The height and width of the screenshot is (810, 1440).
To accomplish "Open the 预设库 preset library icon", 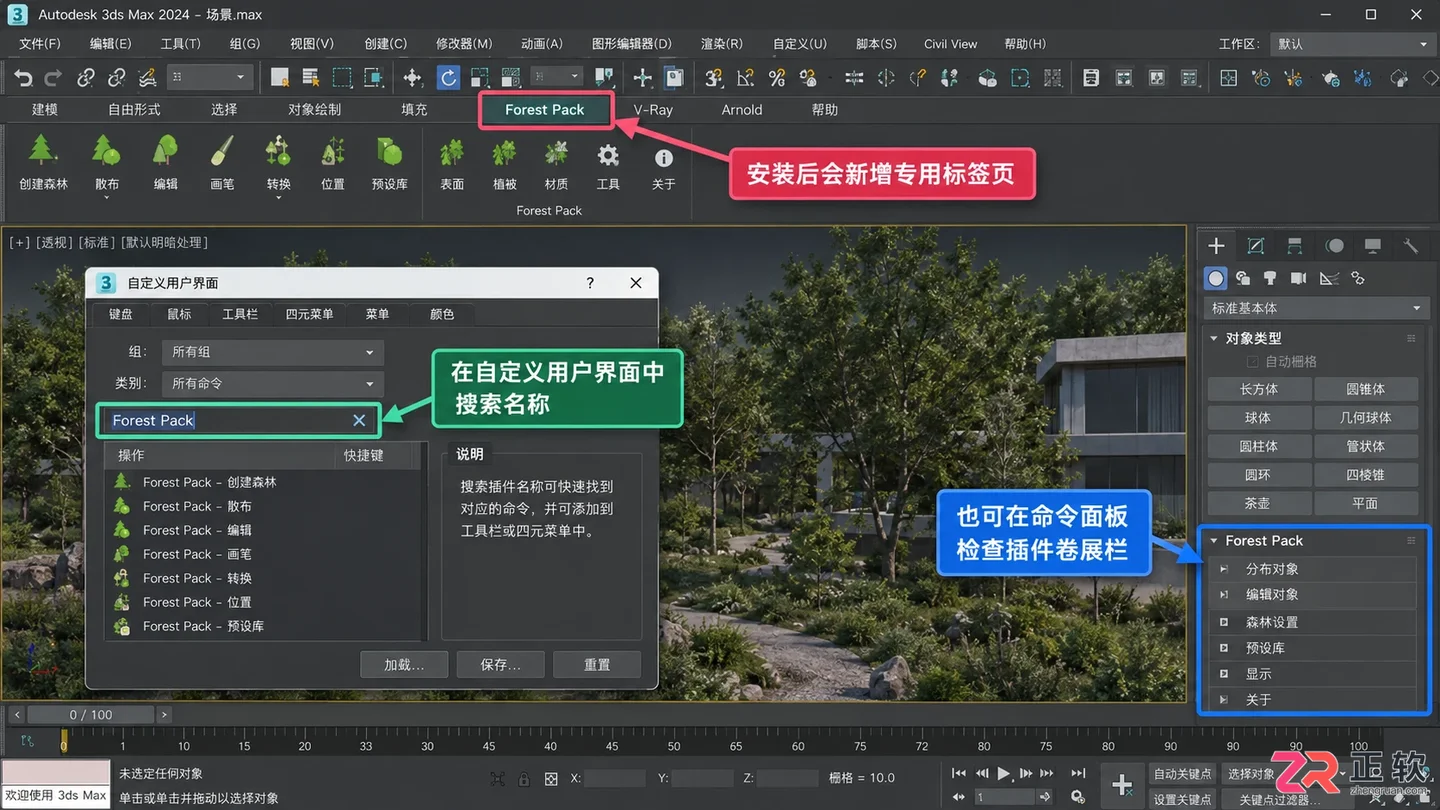I will (x=389, y=153).
